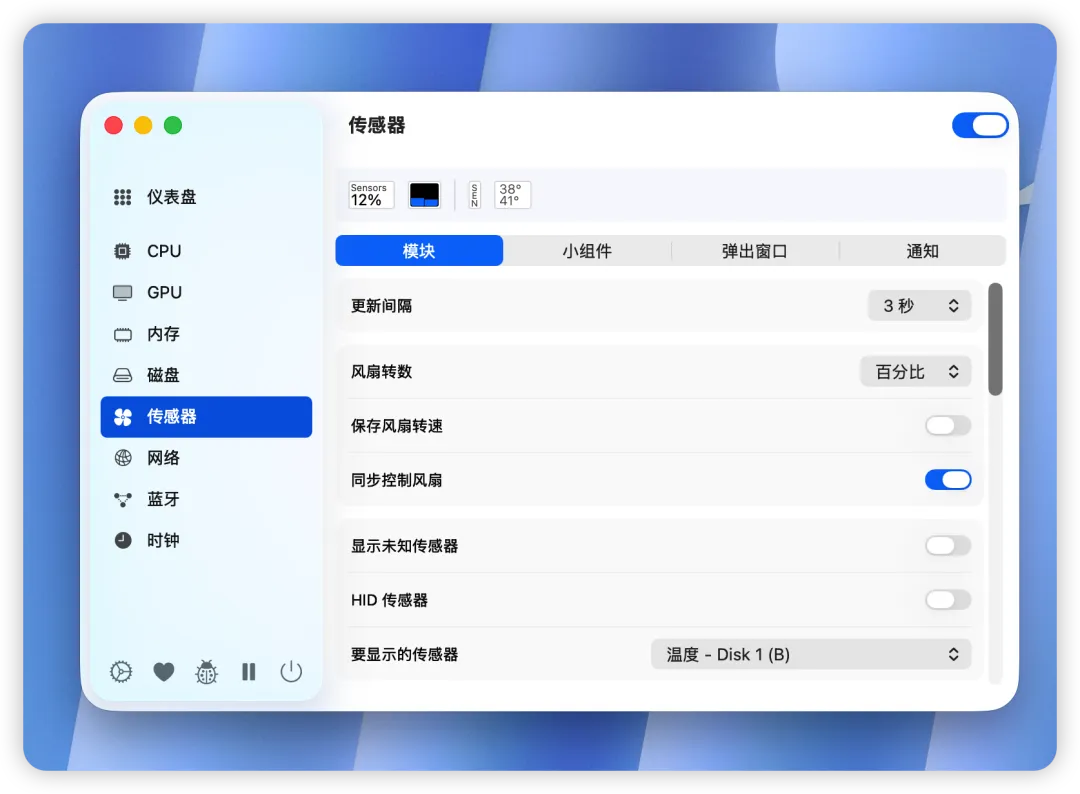Click the power quit icon
Image resolution: width=1080 pixels, height=794 pixels.
click(x=291, y=671)
